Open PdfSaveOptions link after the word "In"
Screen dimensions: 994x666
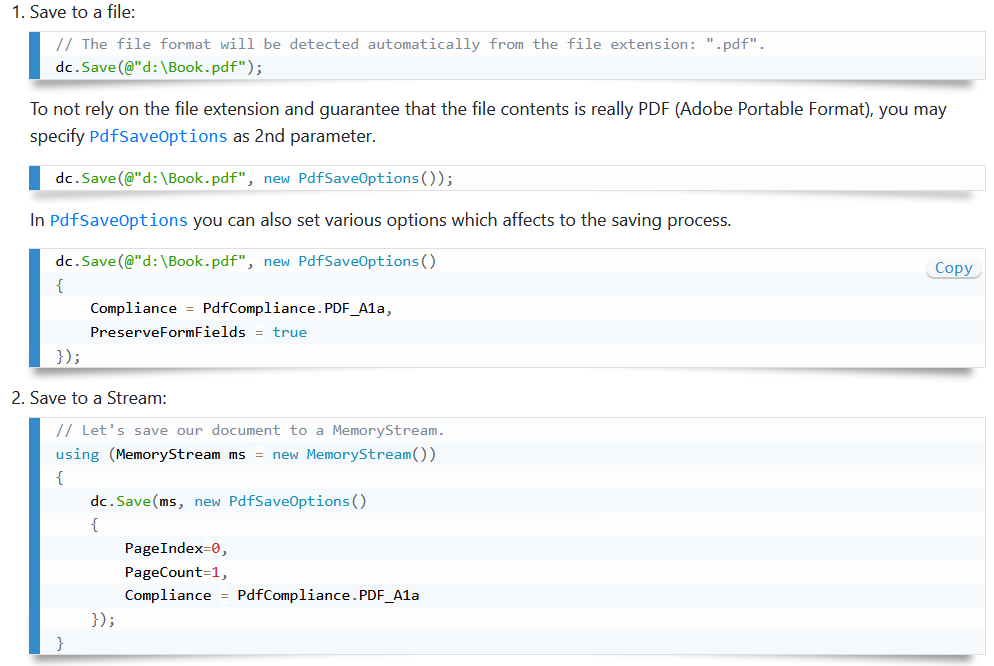click(x=118, y=220)
